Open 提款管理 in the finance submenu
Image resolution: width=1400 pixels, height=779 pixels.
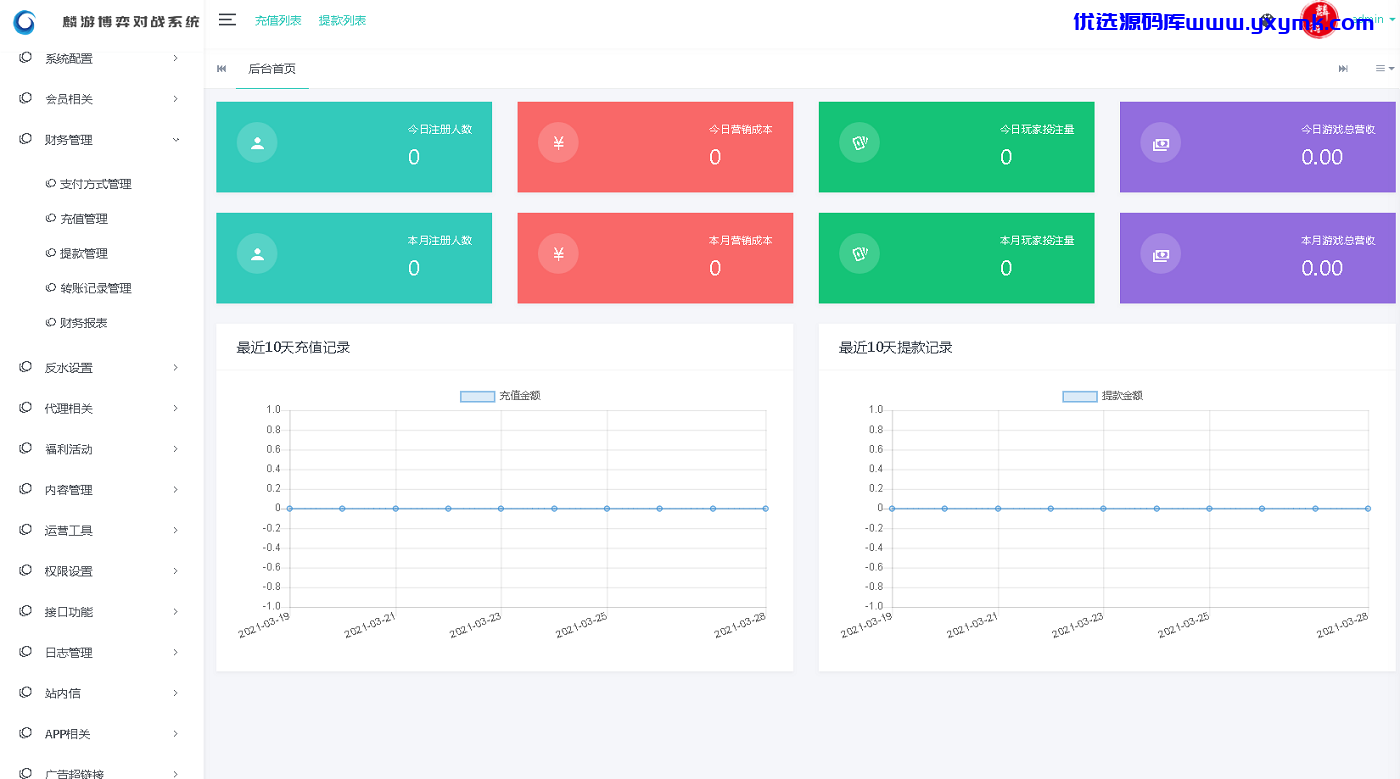pyautogui.click(x=83, y=254)
